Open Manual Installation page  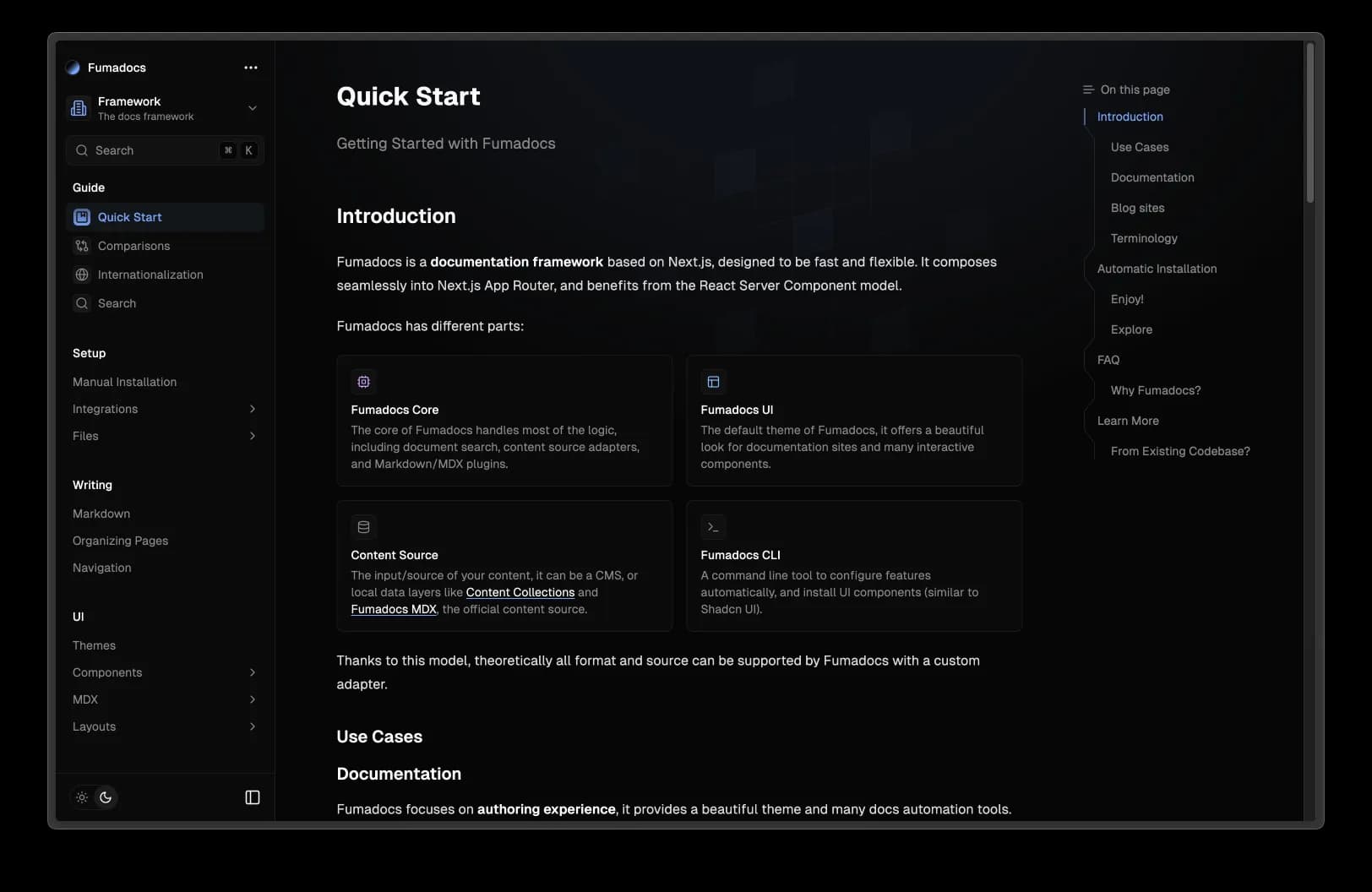125,382
